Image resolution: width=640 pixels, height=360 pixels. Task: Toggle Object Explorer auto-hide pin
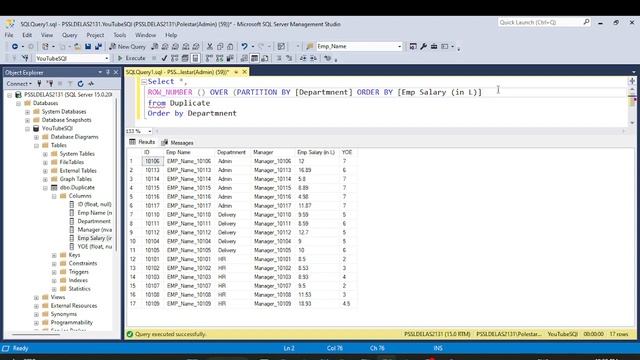[x=108, y=72]
